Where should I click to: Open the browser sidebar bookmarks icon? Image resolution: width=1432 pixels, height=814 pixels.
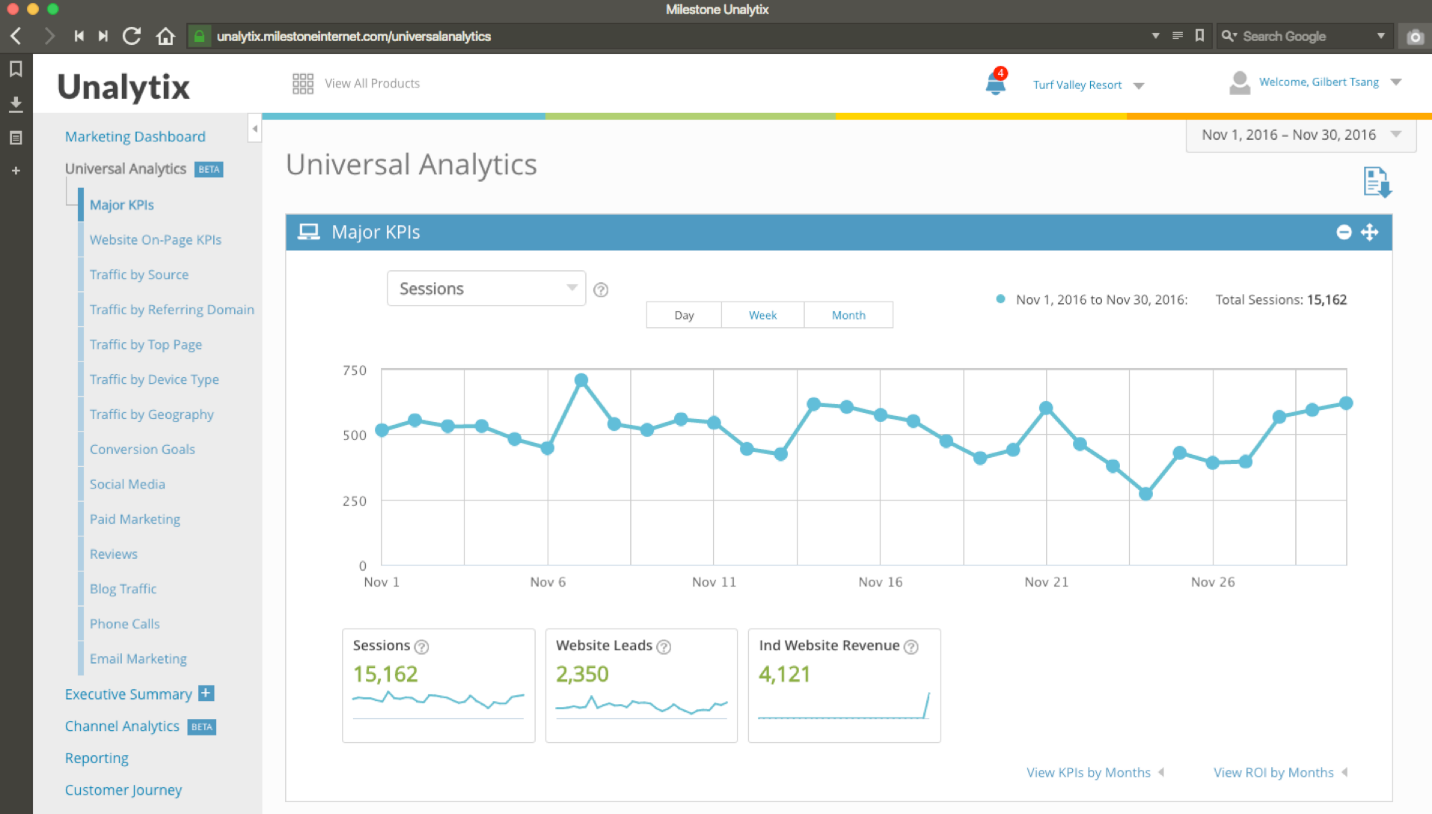click(x=16, y=69)
